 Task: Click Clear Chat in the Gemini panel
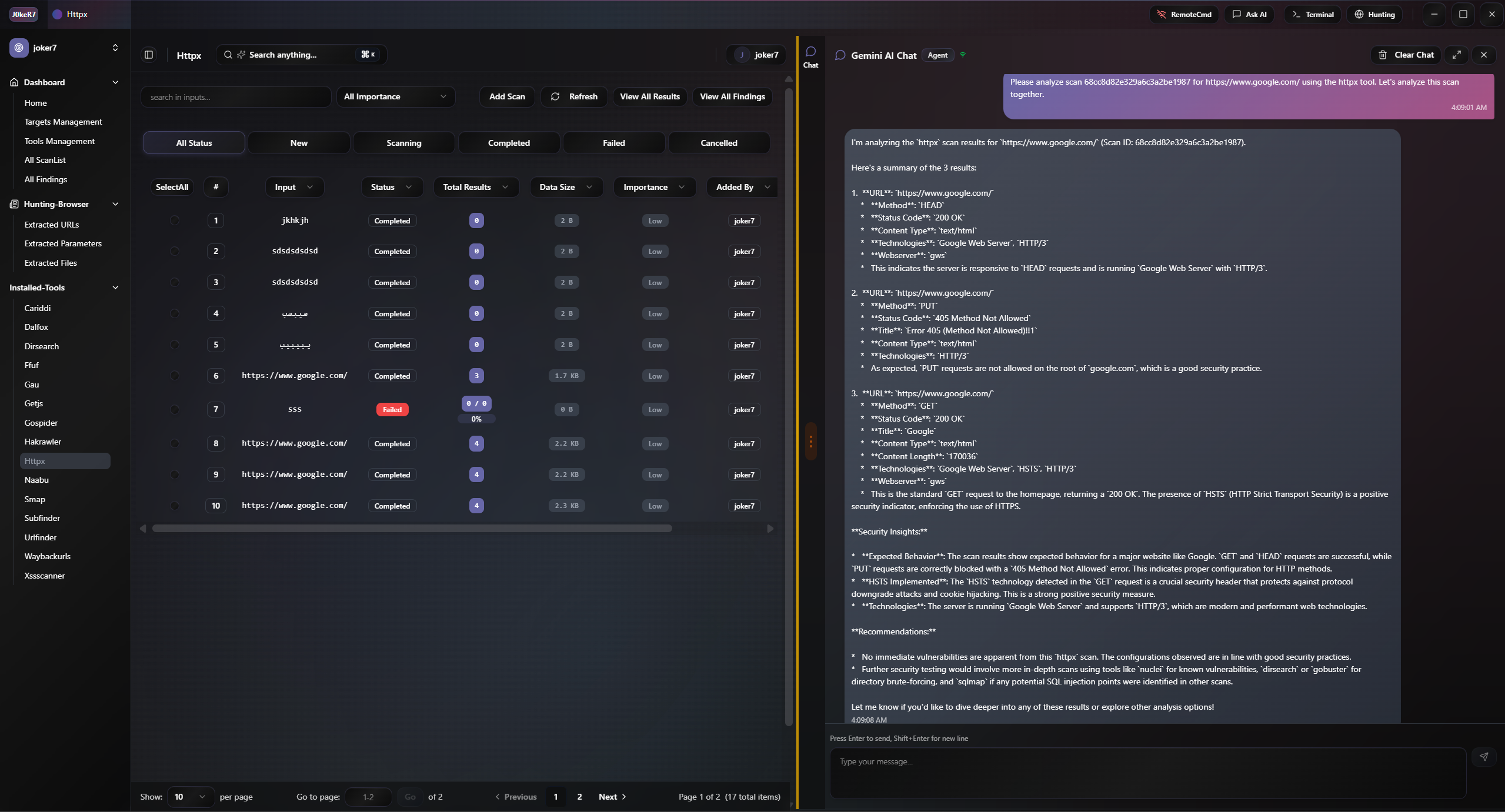[1406, 55]
